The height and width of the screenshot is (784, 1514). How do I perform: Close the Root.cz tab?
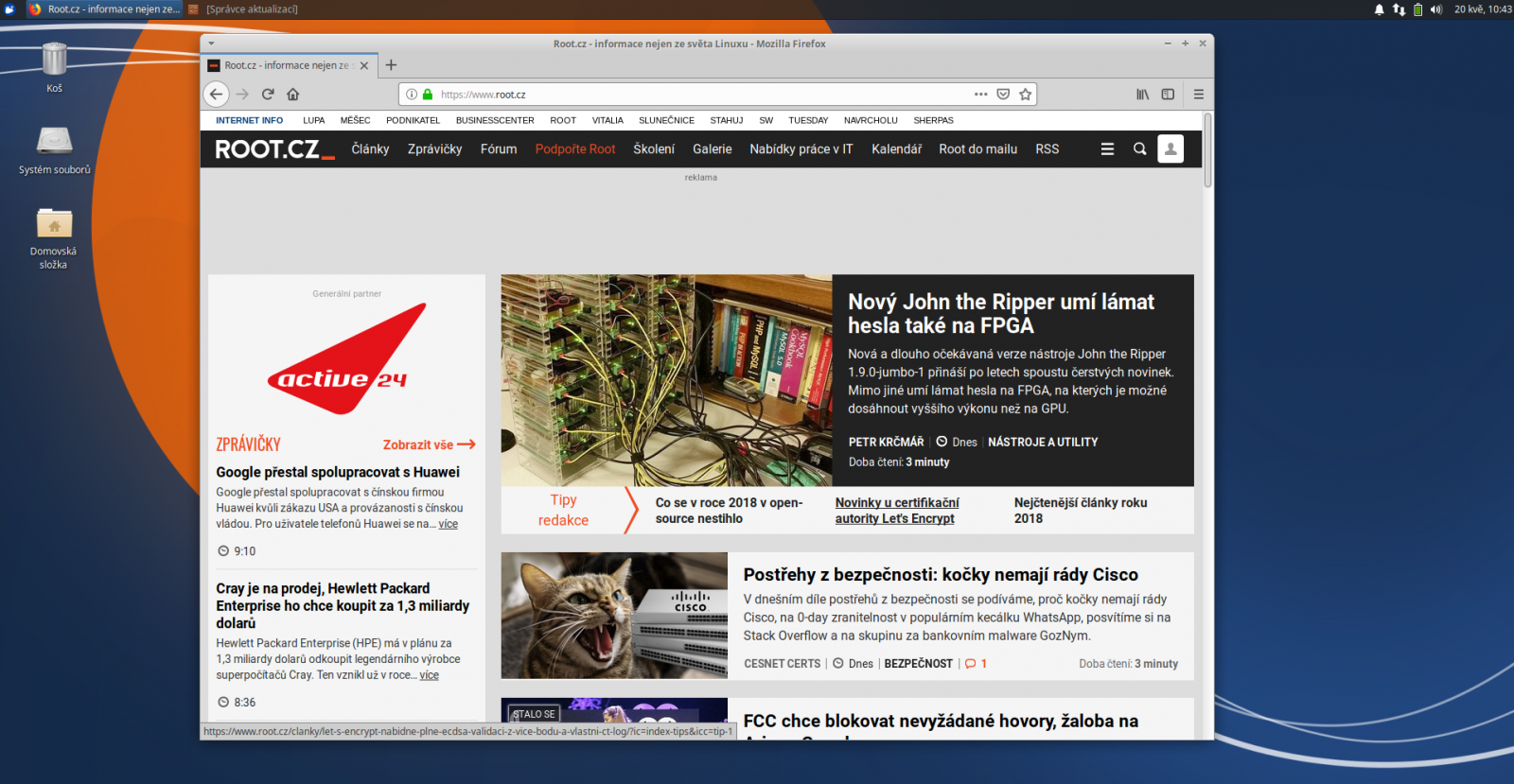click(364, 65)
